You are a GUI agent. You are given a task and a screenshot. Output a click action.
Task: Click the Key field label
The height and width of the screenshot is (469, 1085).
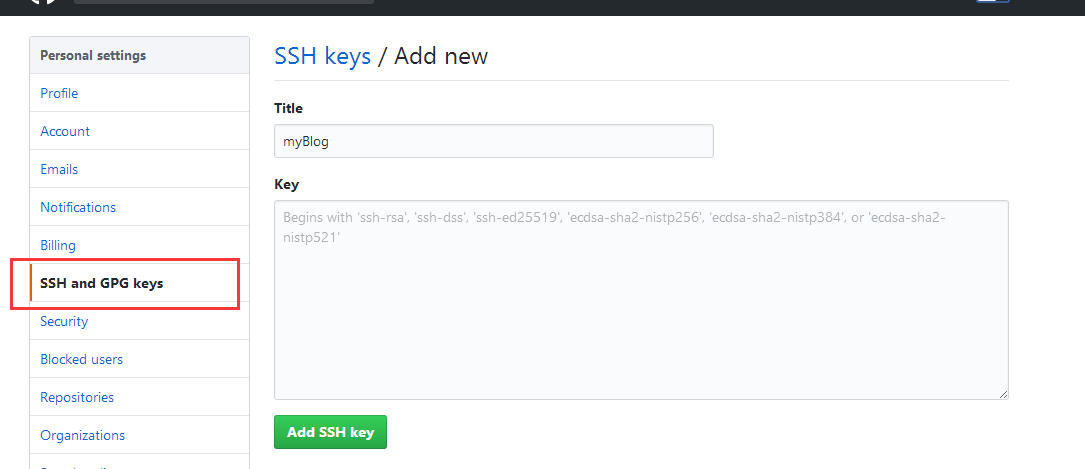click(286, 184)
